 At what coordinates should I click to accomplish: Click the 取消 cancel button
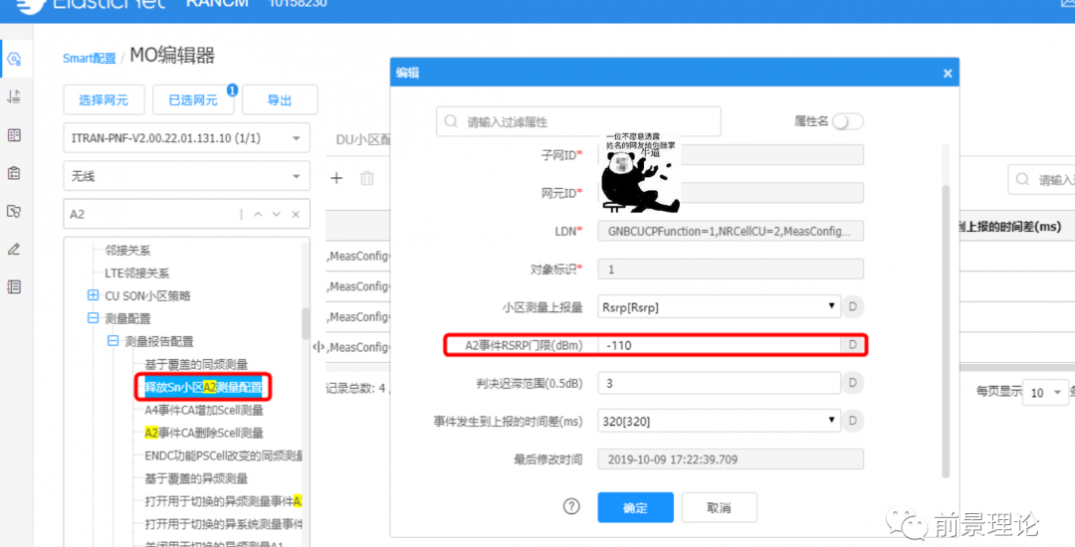718,508
